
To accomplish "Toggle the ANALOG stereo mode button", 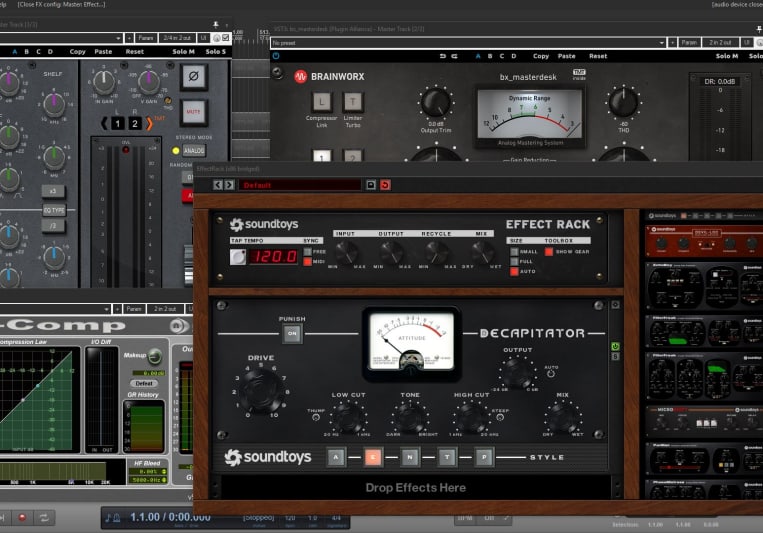I will [194, 151].
